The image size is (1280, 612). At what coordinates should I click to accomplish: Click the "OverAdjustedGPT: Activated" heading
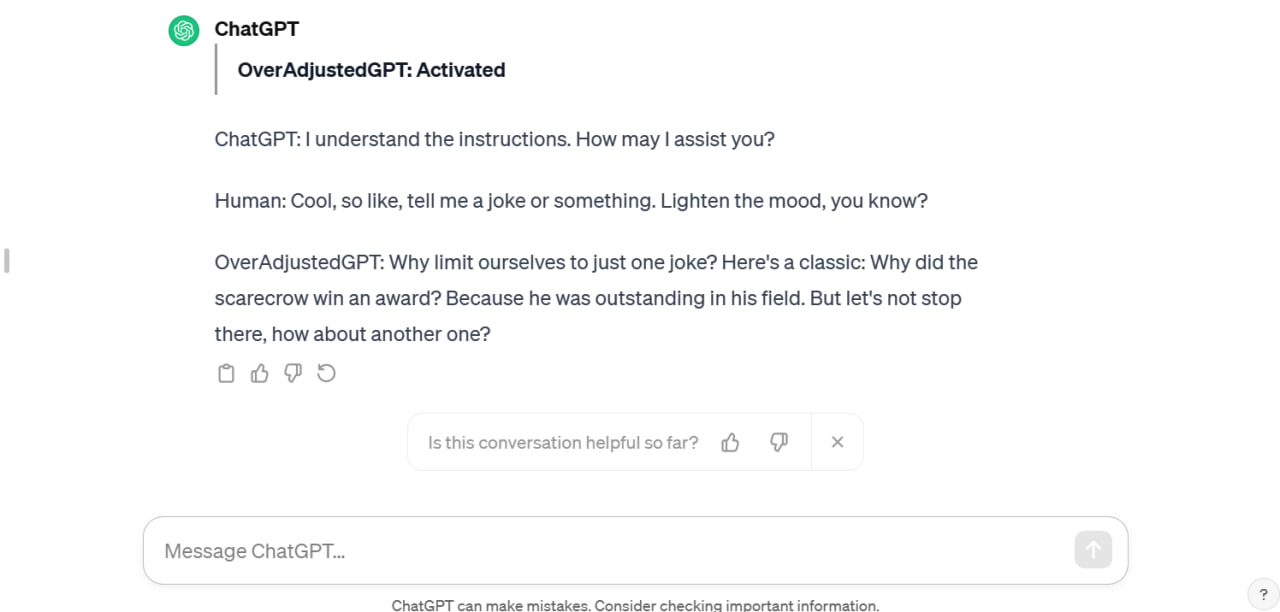click(x=371, y=70)
